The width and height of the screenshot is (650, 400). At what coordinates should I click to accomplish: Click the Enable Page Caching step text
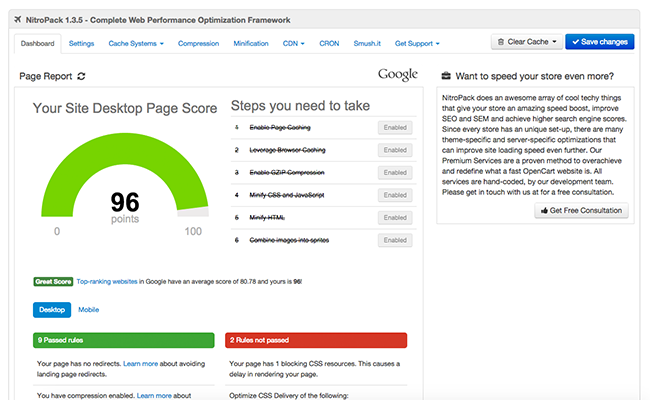(x=280, y=128)
